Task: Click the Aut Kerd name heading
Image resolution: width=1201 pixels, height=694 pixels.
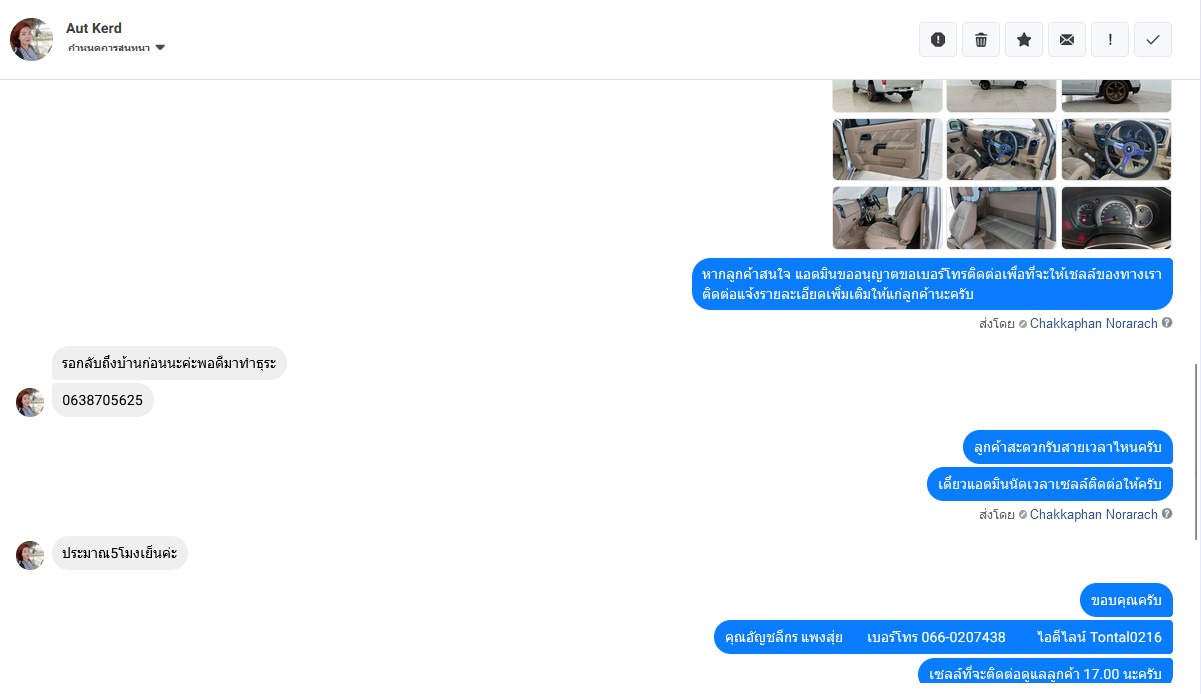Action: (94, 28)
